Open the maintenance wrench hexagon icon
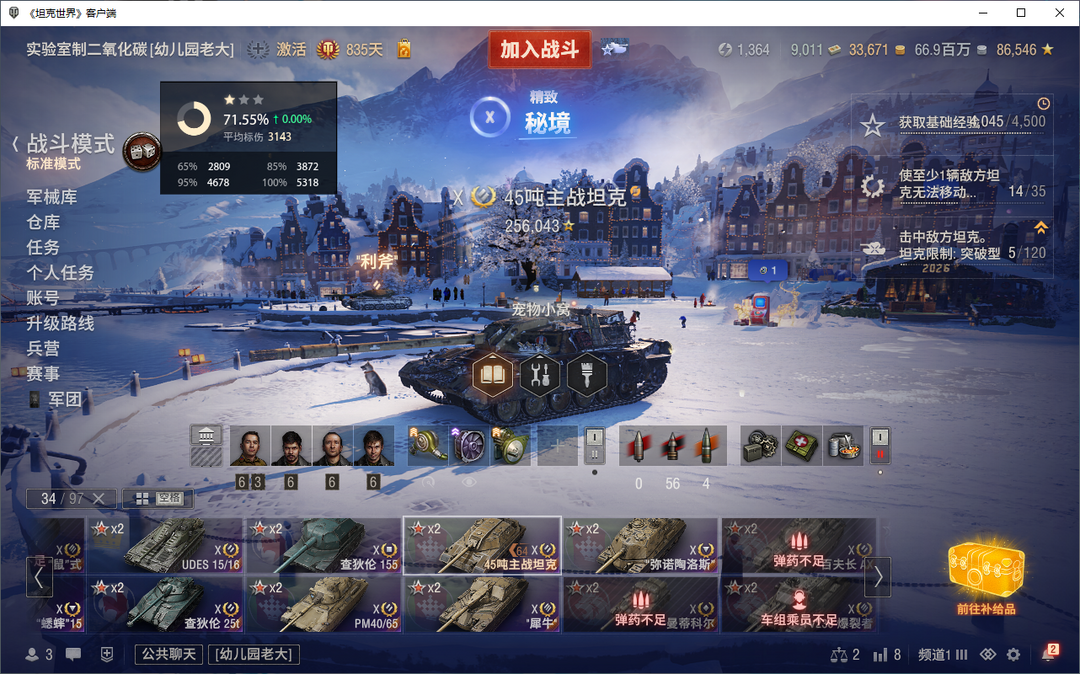Image resolution: width=1080 pixels, height=674 pixels. coord(539,375)
